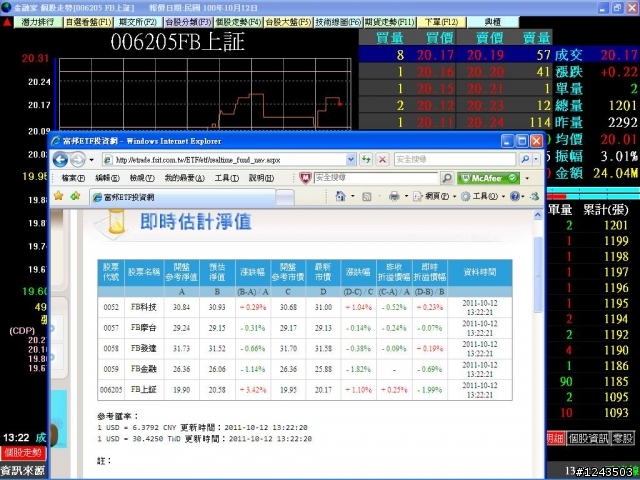Click the 潛力排行 button in the stock app
Screen dimensions: 640x480
38,22
